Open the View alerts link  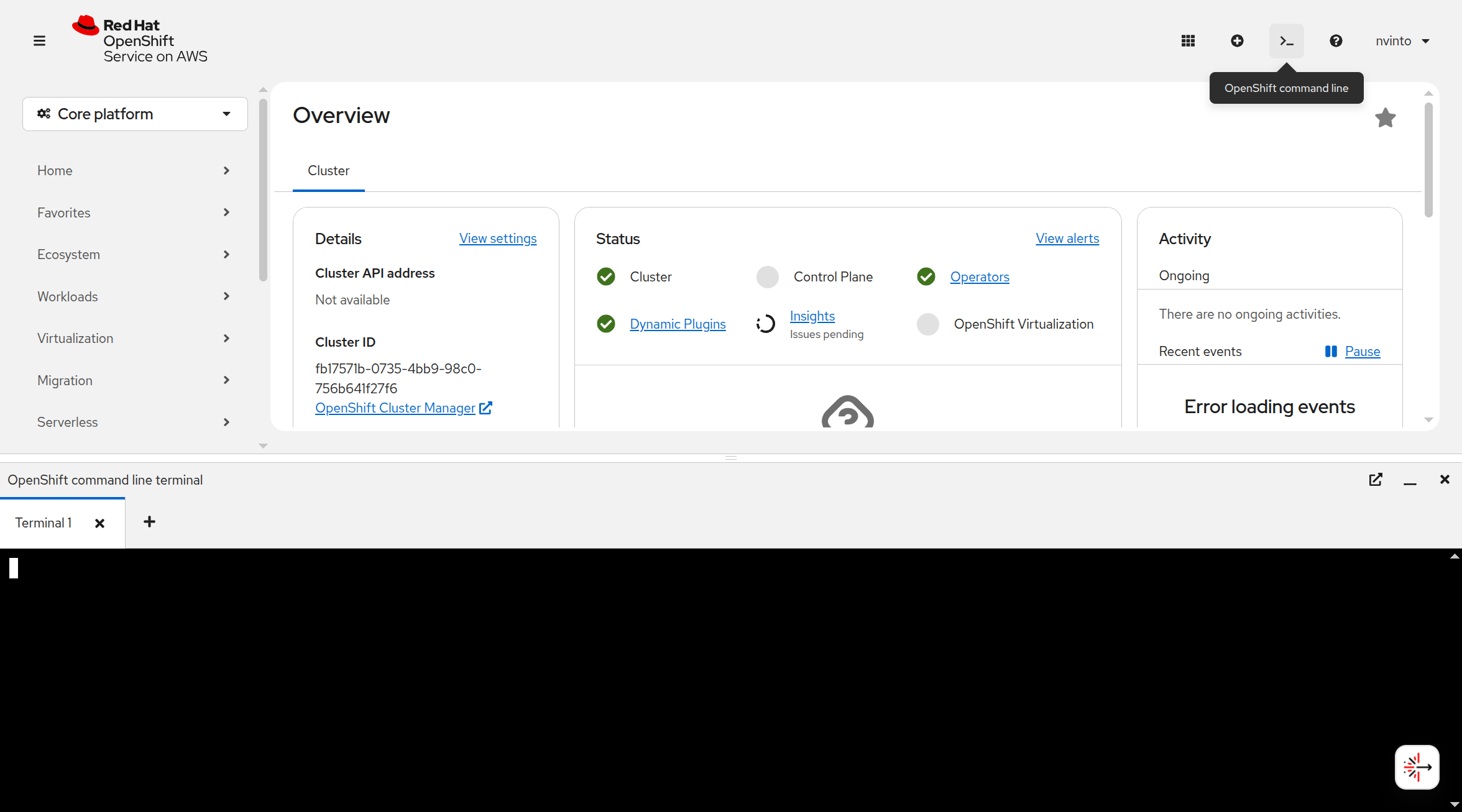tap(1067, 239)
